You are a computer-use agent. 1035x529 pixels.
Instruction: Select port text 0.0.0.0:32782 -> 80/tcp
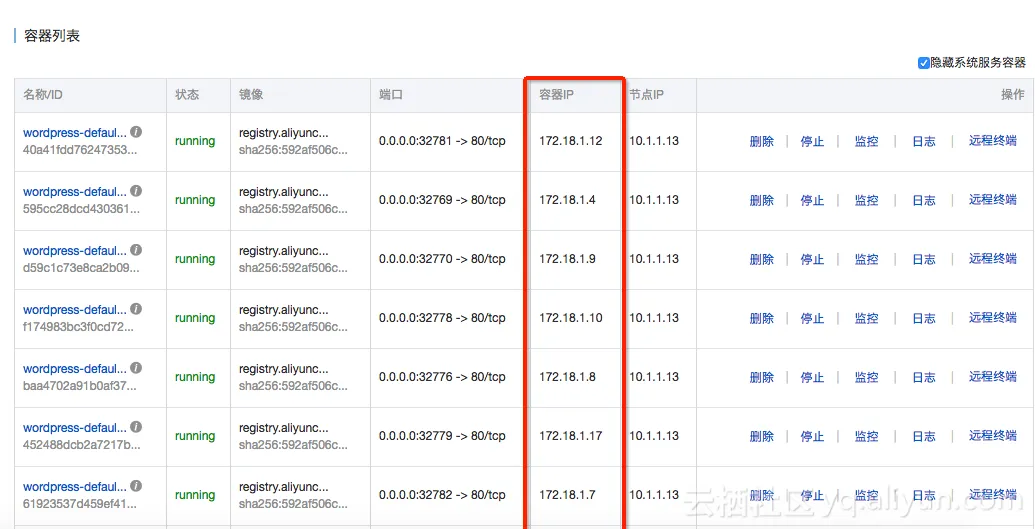(442, 495)
